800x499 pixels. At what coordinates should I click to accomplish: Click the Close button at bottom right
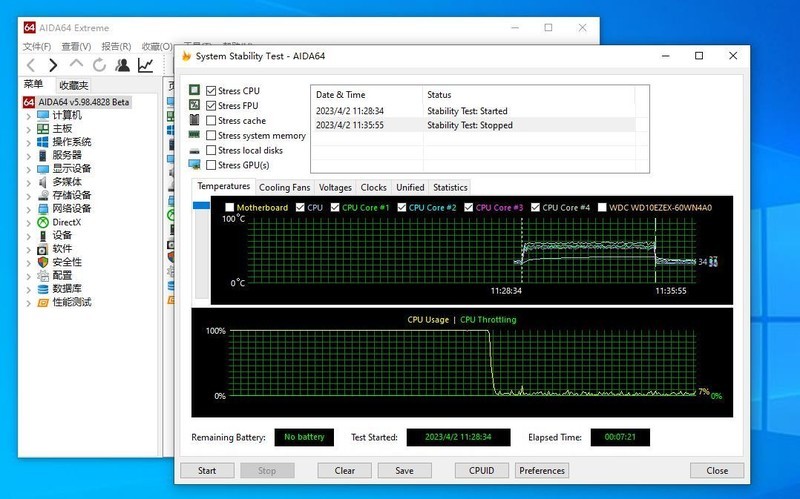[717, 470]
